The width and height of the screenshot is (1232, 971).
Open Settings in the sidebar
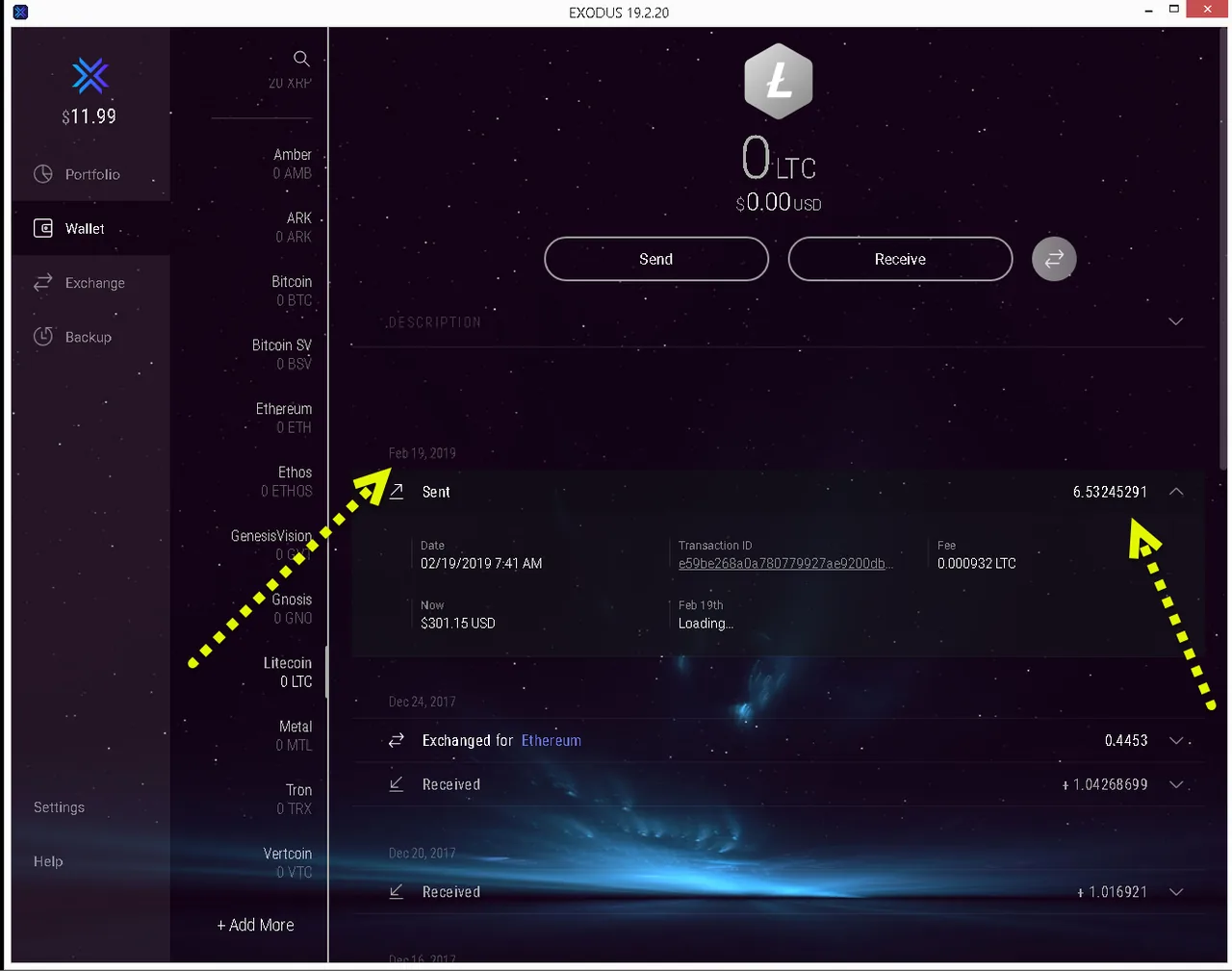tap(59, 807)
